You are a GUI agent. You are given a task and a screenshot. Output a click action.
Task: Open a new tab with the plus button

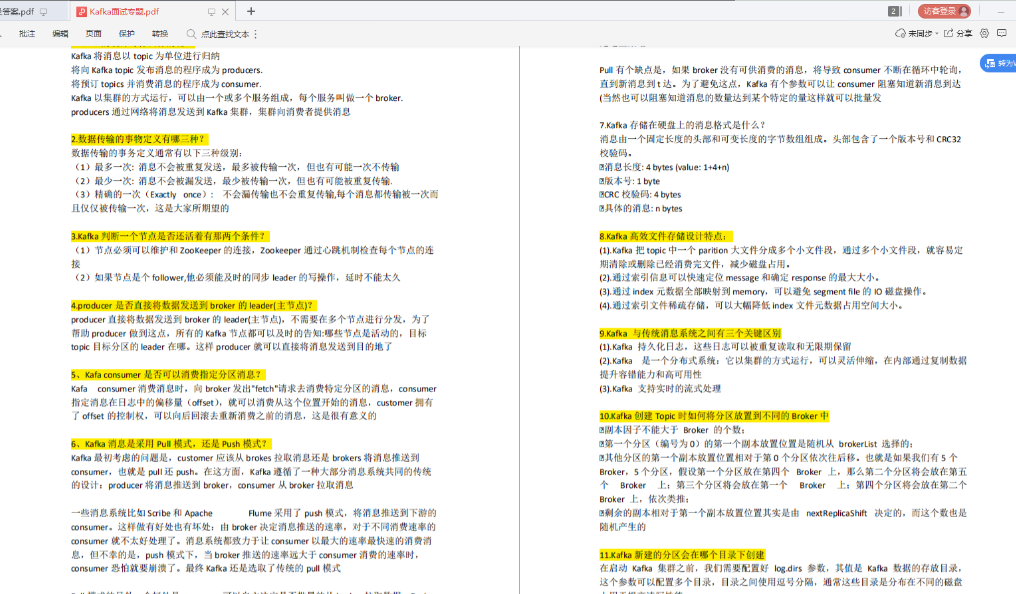click(251, 11)
